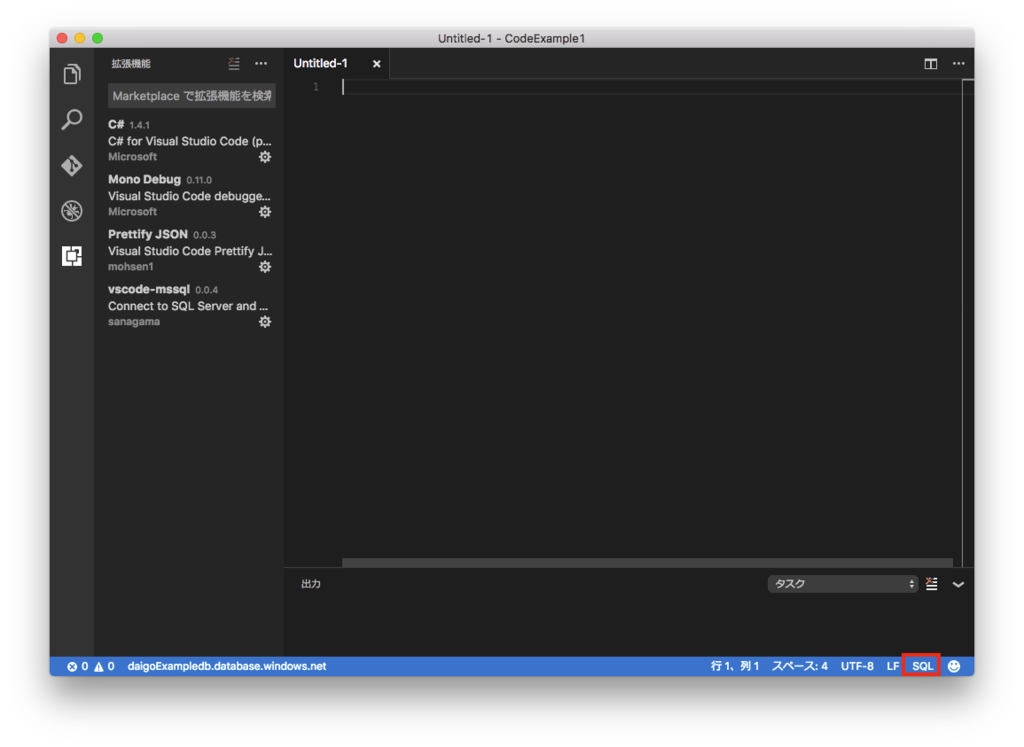The width and height of the screenshot is (1024, 747).
Task: Collapse the output panel with chevron
Action: [x=958, y=584]
